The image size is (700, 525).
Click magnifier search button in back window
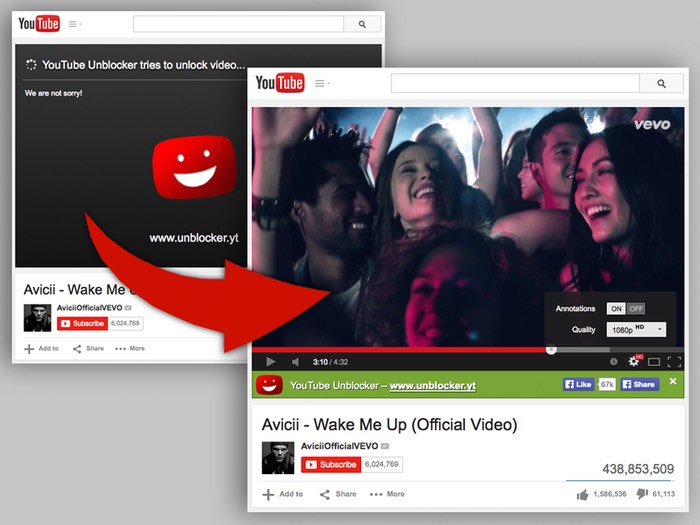(x=362, y=24)
